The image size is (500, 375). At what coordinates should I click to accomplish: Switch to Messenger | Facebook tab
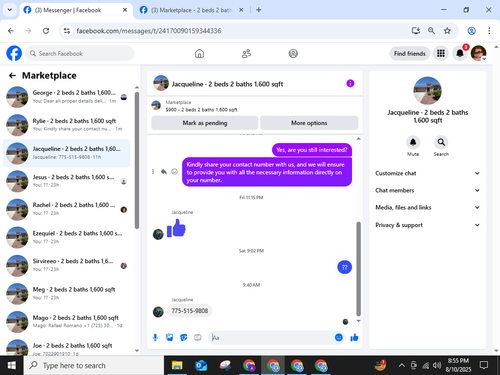point(75,10)
